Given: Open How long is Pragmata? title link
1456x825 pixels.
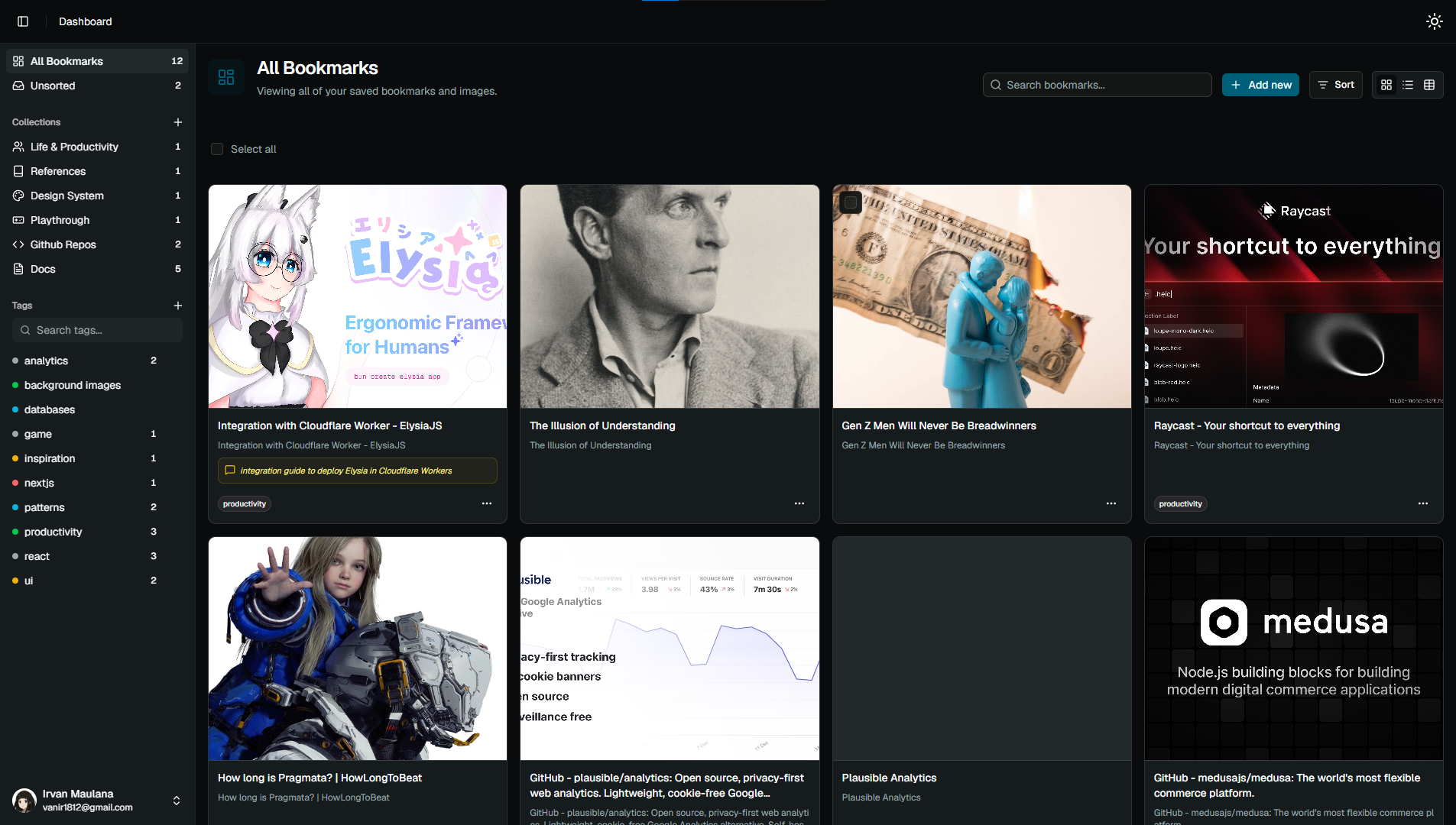Looking at the screenshot, I should [319, 778].
